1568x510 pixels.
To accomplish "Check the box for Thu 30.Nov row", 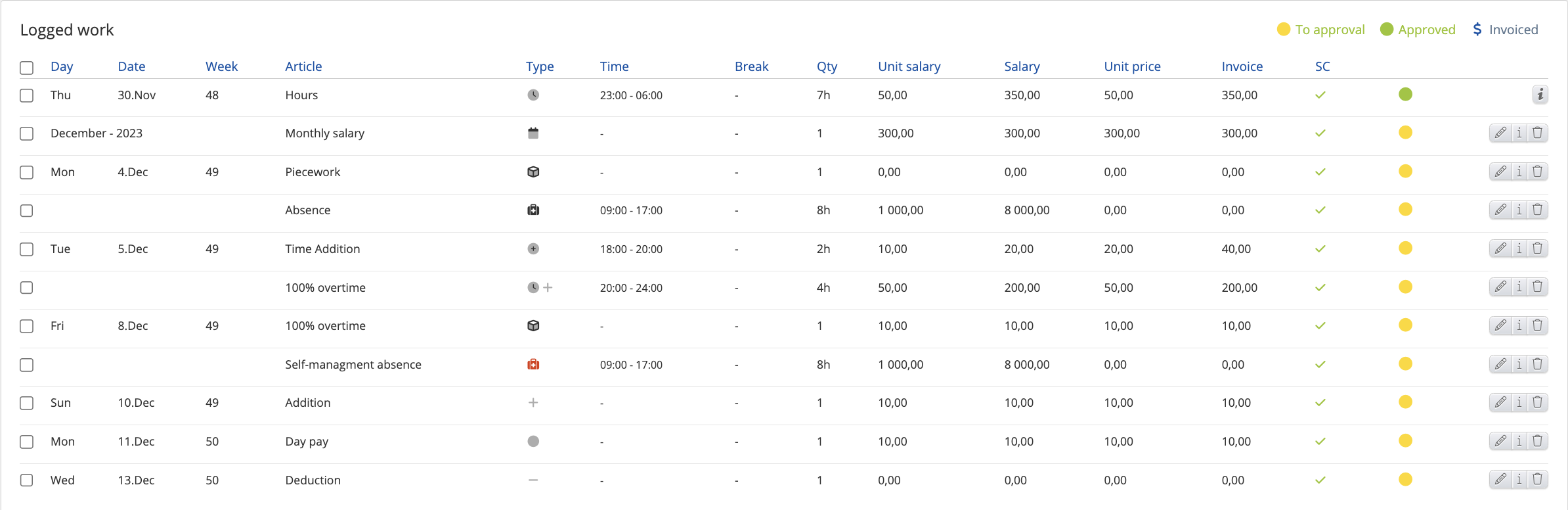I will click(26, 95).
